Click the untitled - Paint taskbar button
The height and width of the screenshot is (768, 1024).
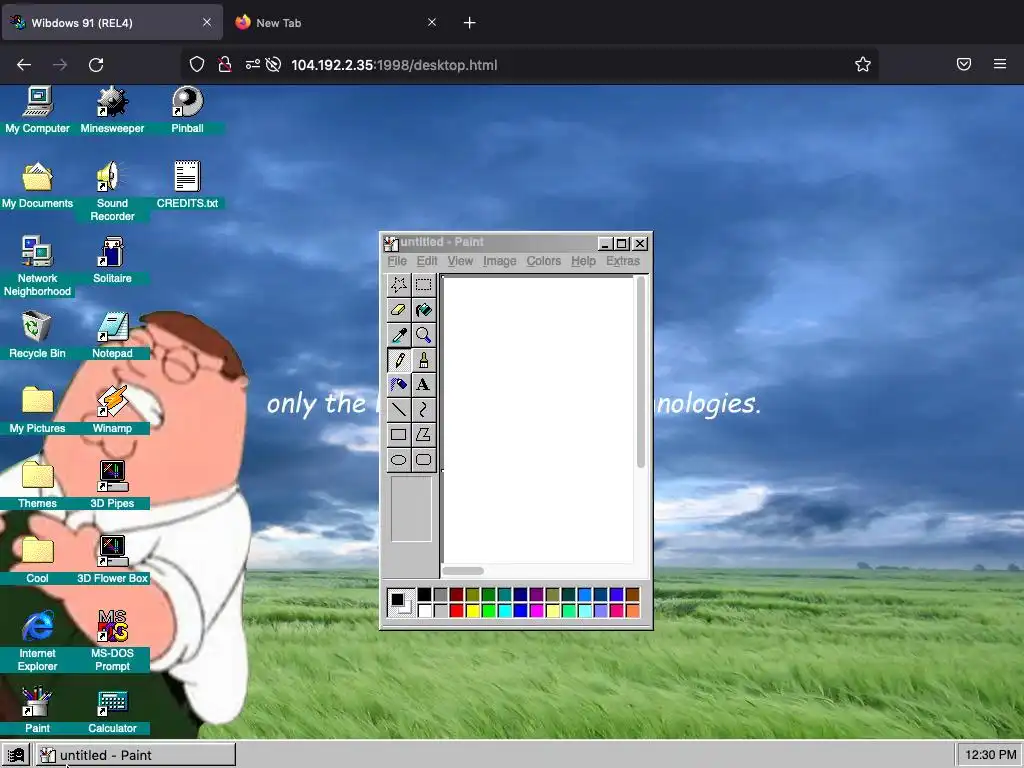[136, 756]
